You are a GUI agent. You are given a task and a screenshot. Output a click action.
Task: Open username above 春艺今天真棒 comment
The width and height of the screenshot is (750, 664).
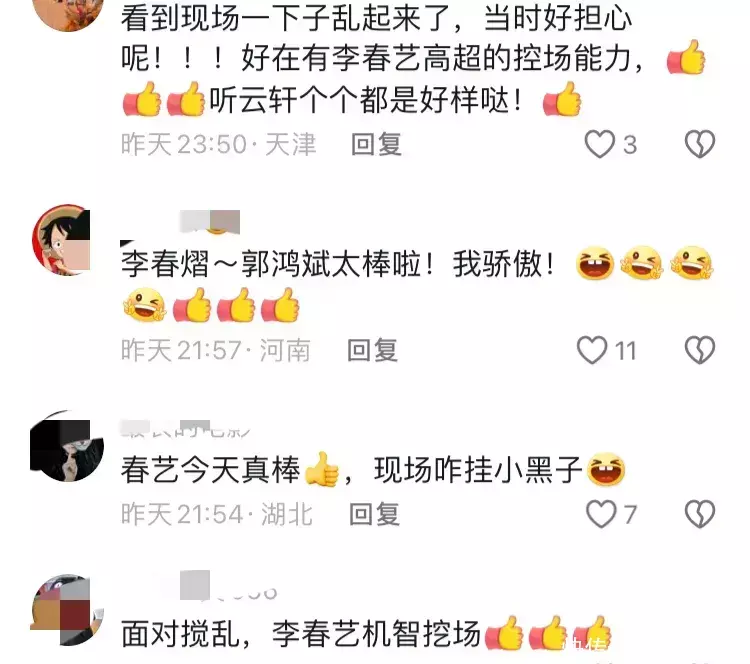[186, 429]
